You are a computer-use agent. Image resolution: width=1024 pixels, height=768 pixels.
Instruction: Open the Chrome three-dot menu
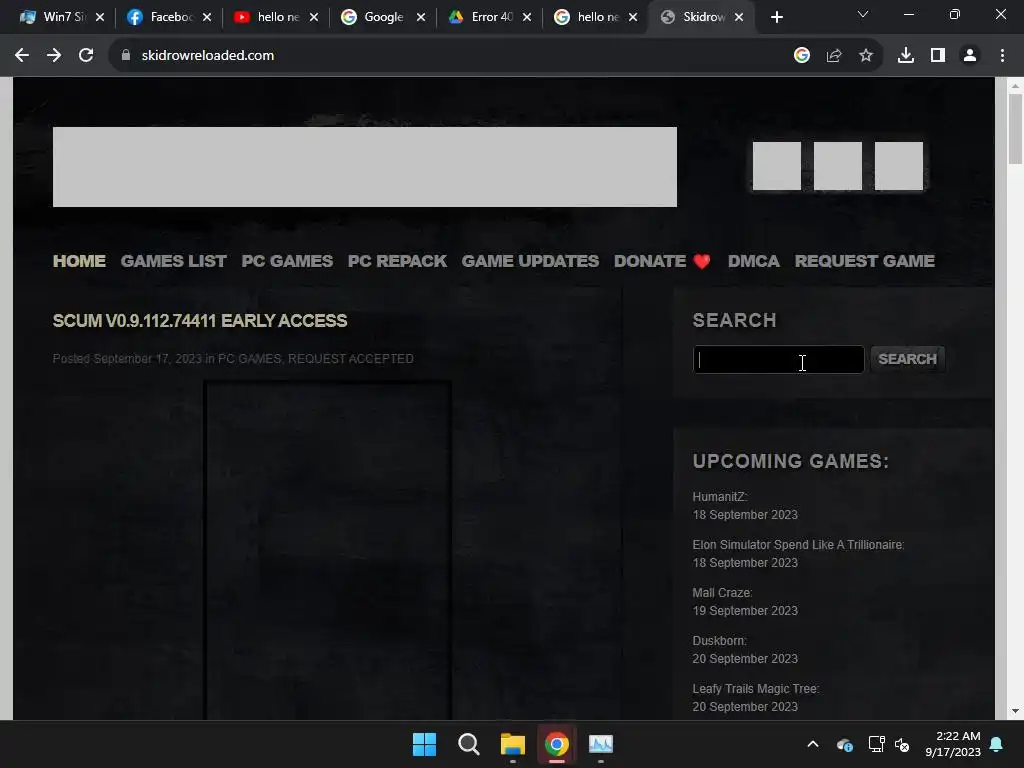tap(1002, 56)
